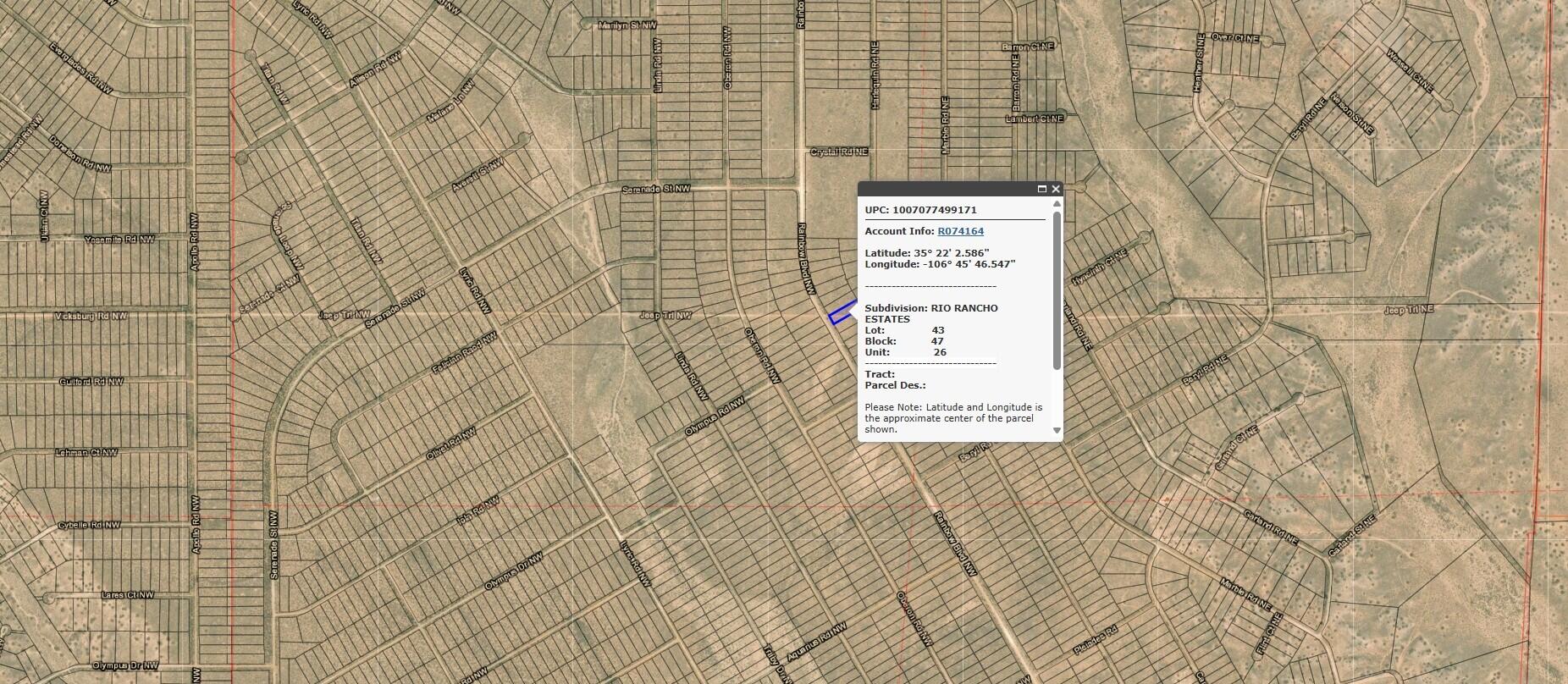1568x684 pixels.
Task: Click the Allison Rd NW map label
Action: click(x=376, y=71)
